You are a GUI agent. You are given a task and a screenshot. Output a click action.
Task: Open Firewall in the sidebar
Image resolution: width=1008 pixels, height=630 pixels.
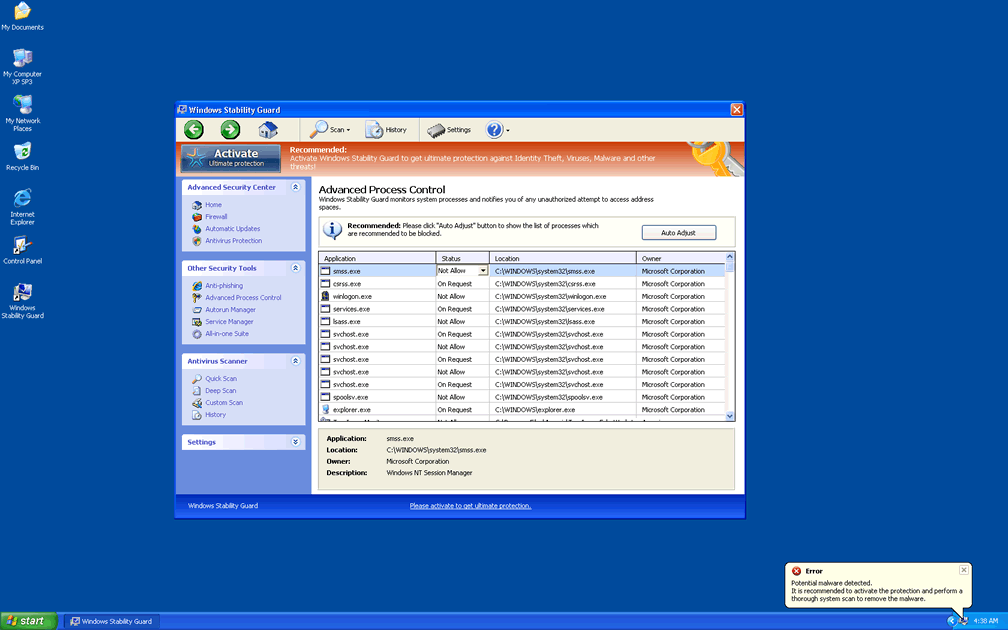click(216, 217)
